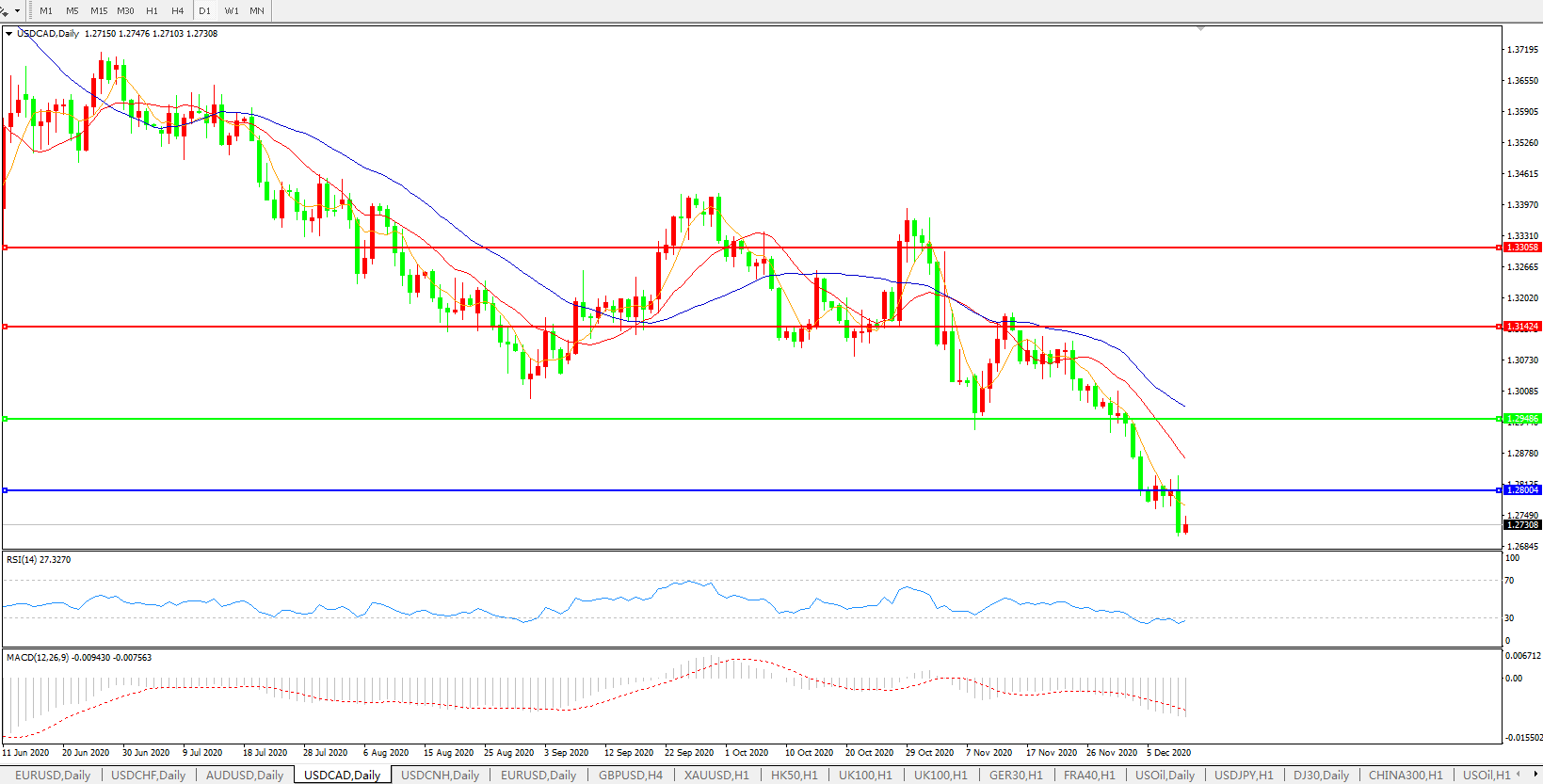Screen dimensions: 1543x784
Task: Toggle the M1 timeframe
Action: click(x=46, y=11)
